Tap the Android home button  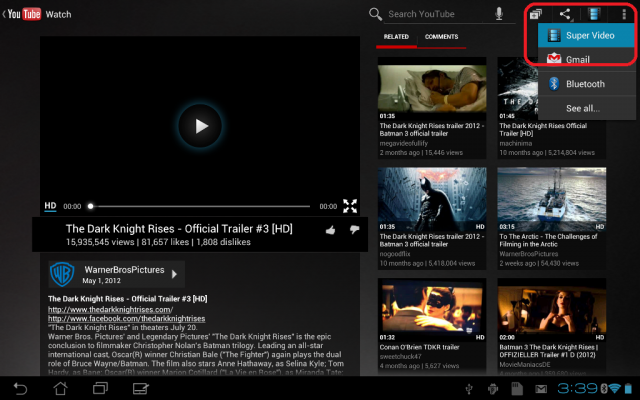pyautogui.click(x=60, y=388)
